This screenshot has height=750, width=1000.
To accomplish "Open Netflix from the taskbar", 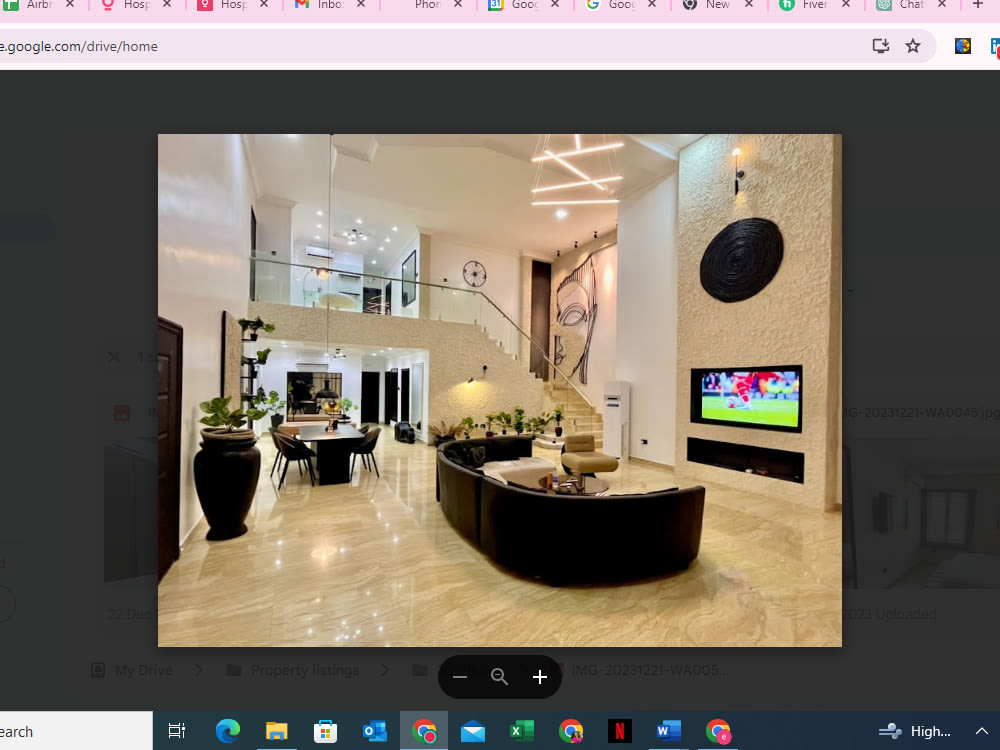I will click(620, 731).
